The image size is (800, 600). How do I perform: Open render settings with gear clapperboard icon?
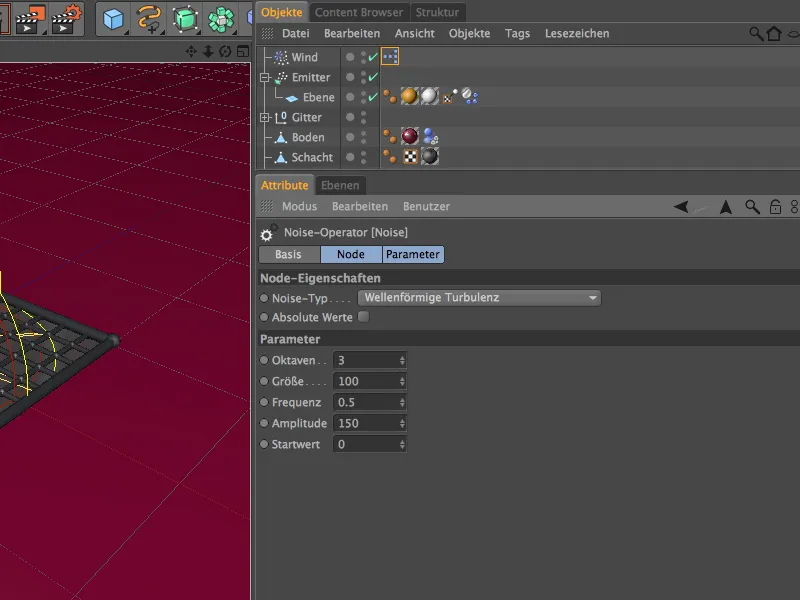point(67,19)
